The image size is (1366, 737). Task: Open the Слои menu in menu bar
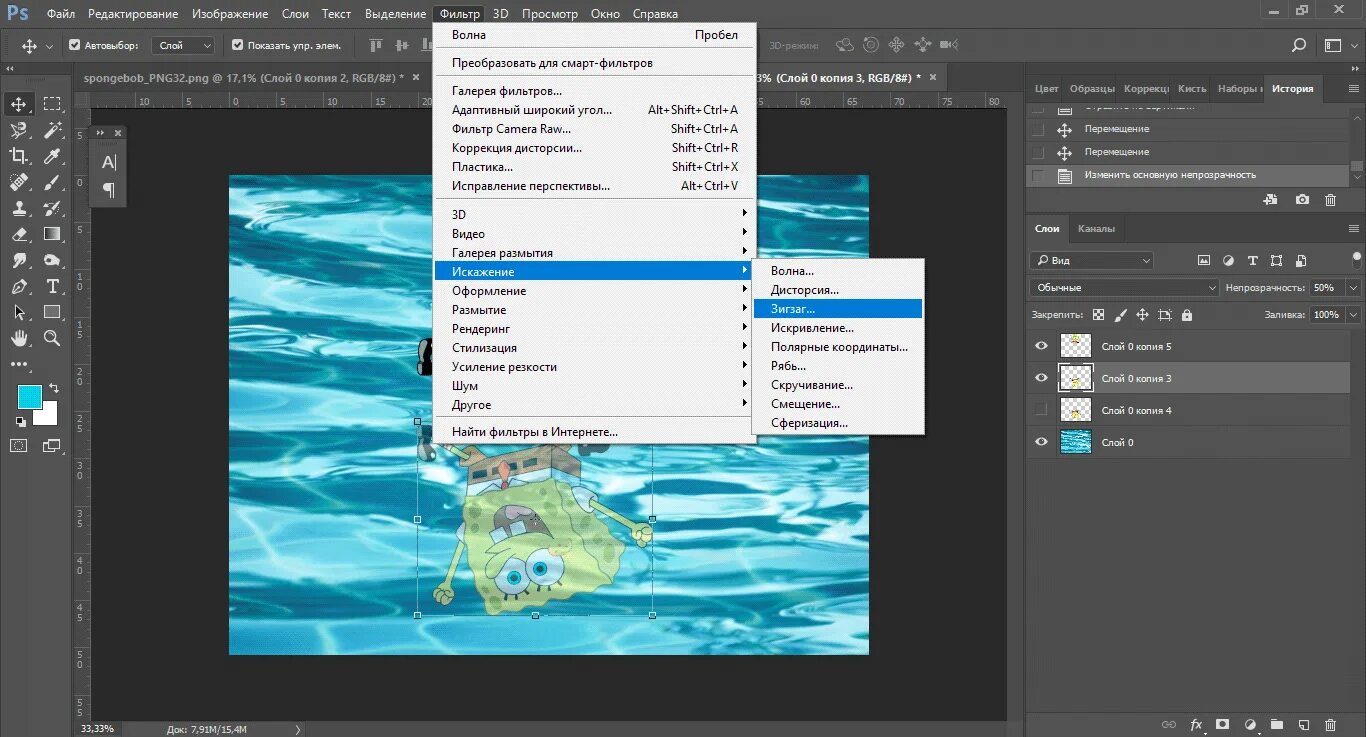[x=295, y=14]
